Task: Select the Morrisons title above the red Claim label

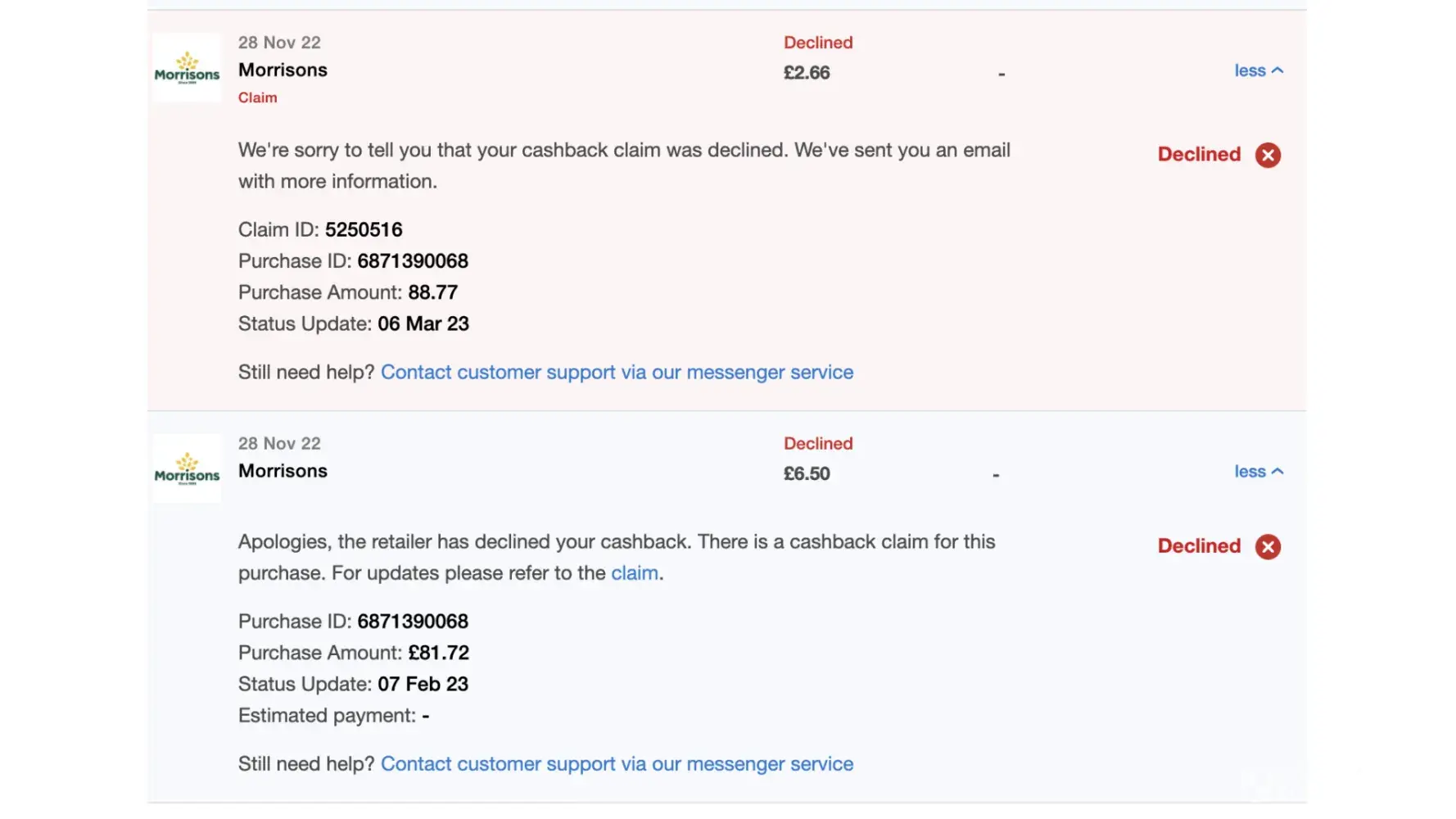Action: click(x=283, y=70)
